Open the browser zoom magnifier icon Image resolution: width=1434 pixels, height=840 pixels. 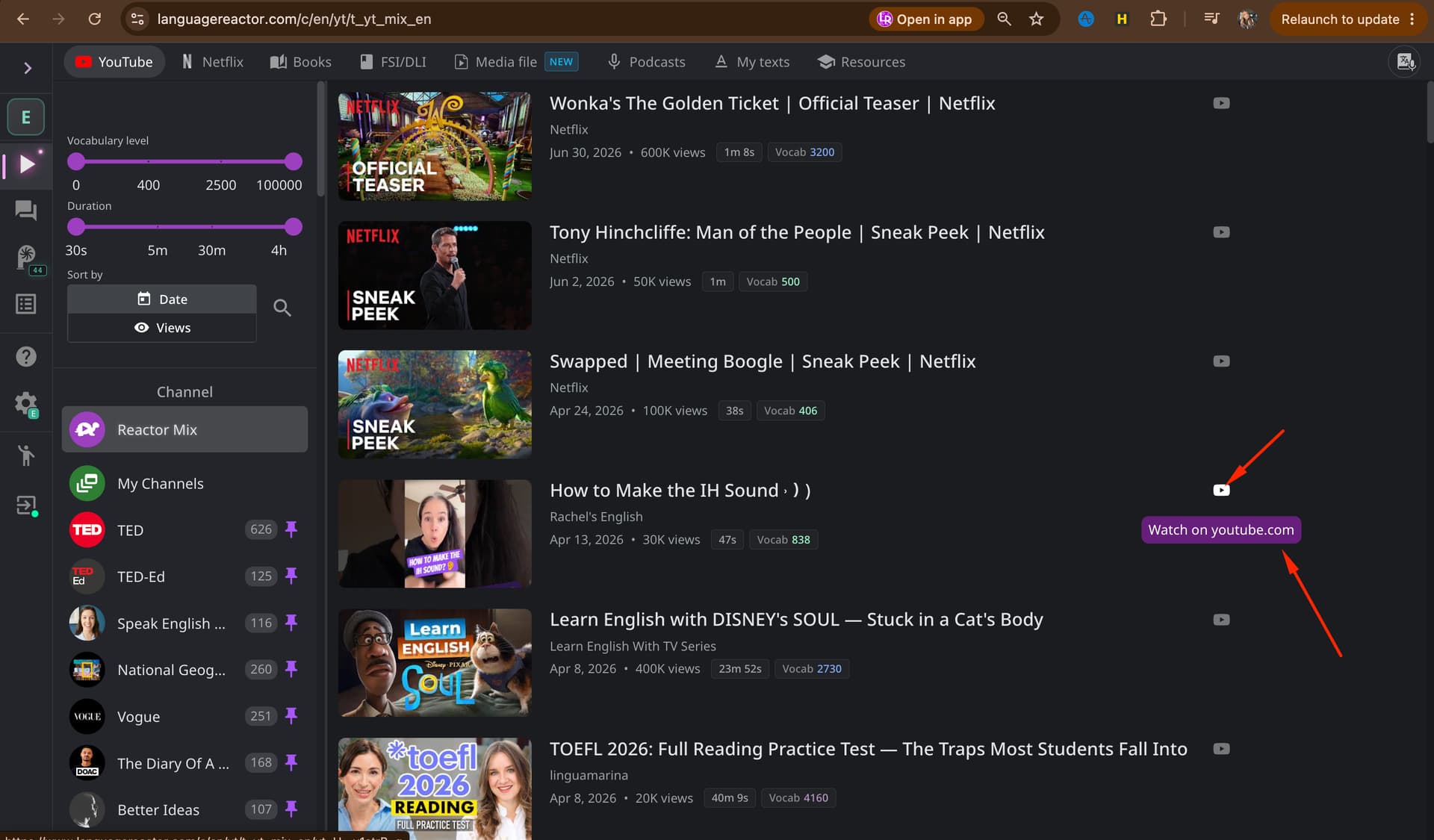(x=1004, y=19)
